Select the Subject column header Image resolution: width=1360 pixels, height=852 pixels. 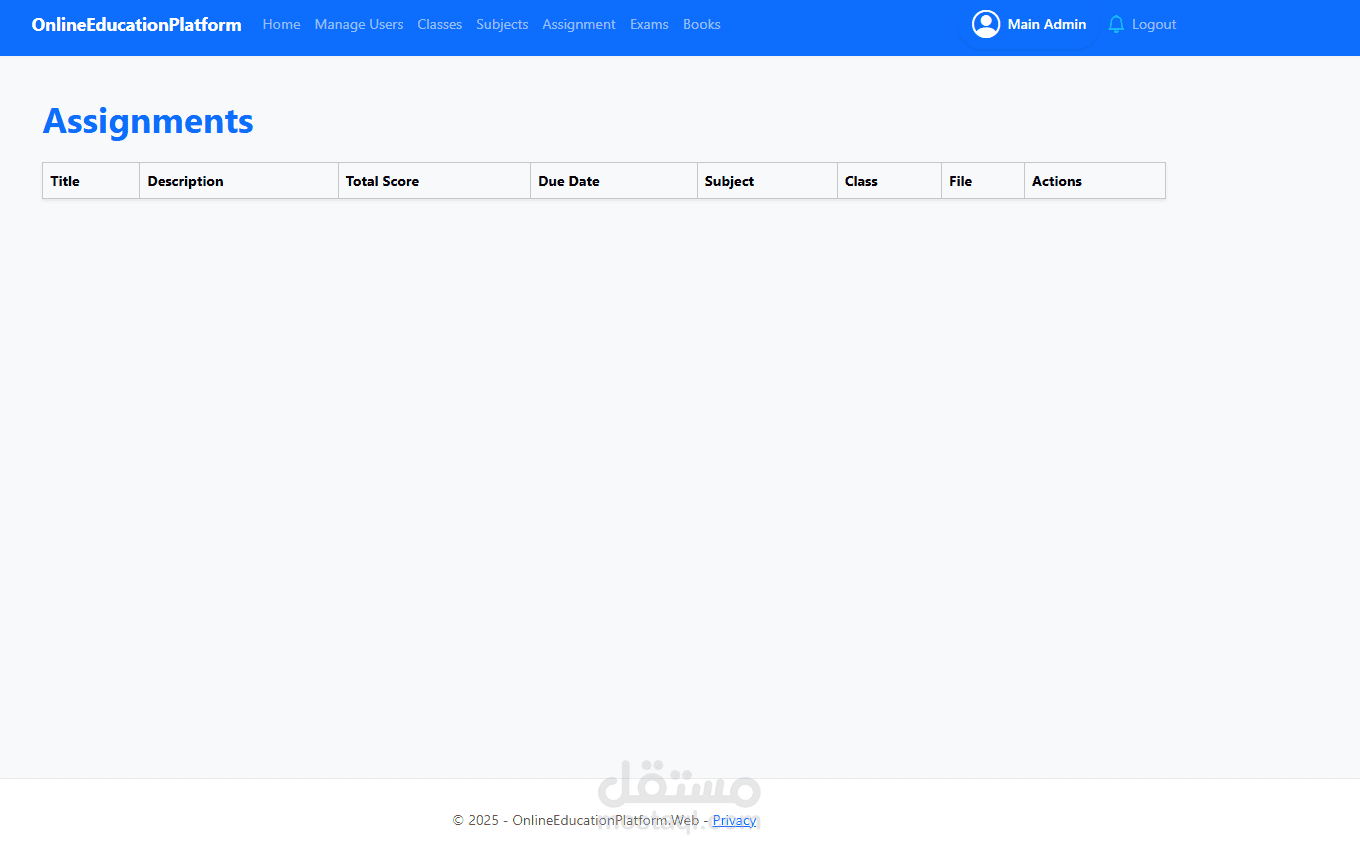click(767, 181)
